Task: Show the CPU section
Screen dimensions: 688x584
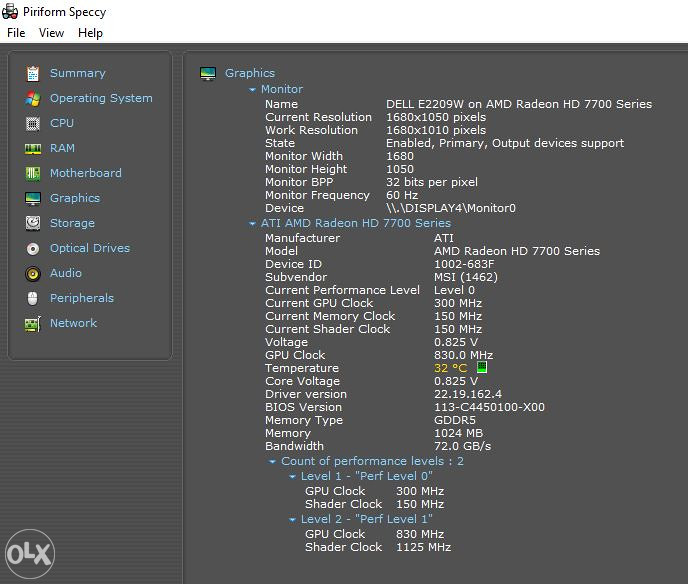Action: (x=62, y=123)
